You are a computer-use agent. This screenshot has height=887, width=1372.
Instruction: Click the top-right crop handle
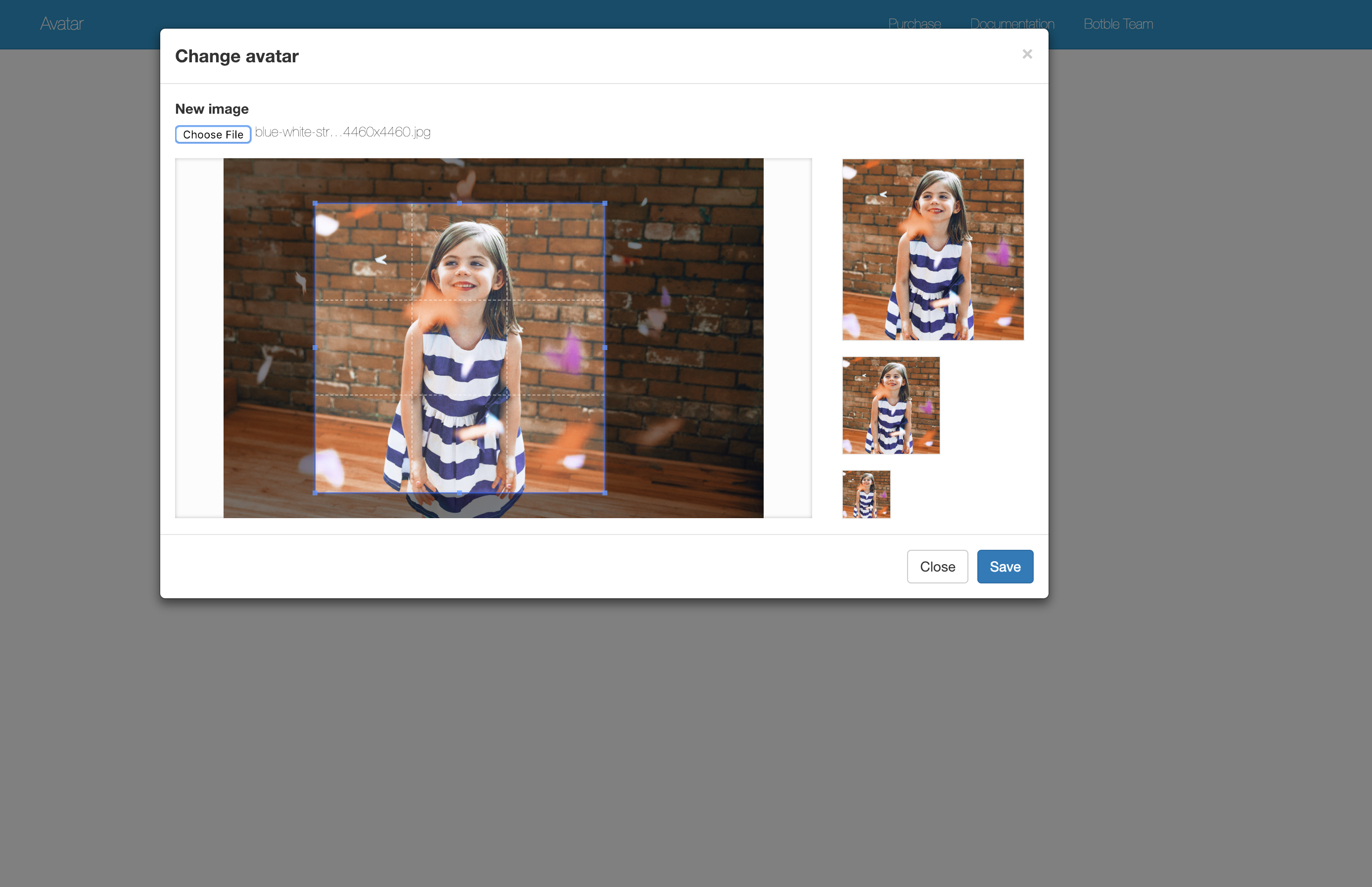click(x=605, y=203)
